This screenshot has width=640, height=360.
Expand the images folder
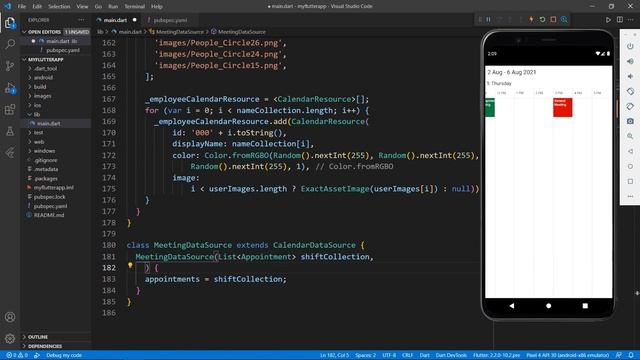(42, 96)
